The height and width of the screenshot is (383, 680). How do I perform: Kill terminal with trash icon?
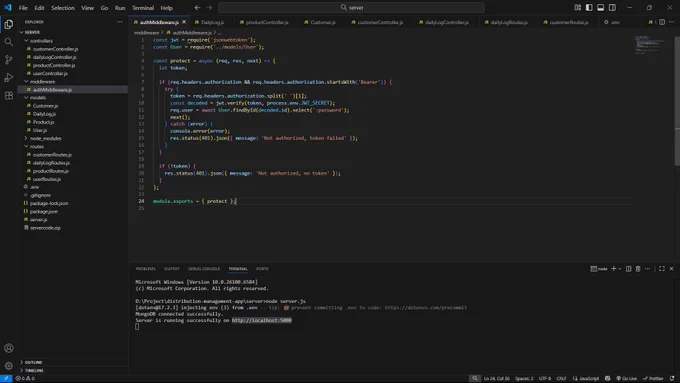(x=638, y=268)
